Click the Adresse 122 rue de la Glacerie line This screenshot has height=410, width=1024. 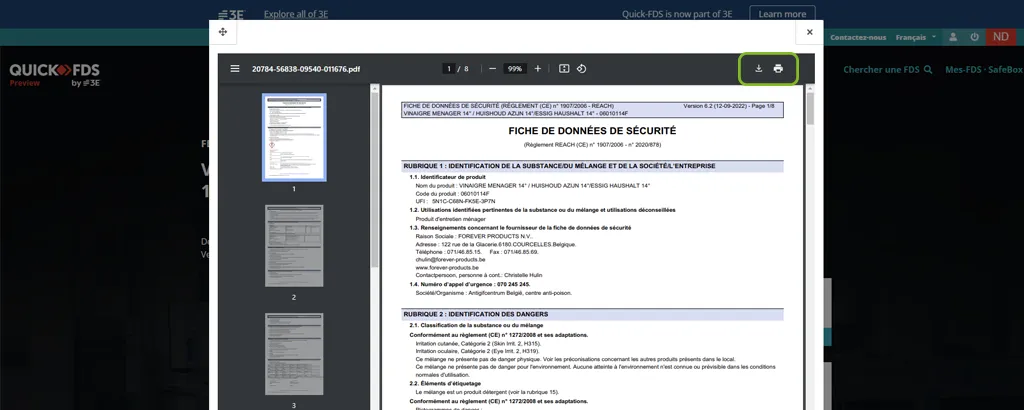point(496,244)
